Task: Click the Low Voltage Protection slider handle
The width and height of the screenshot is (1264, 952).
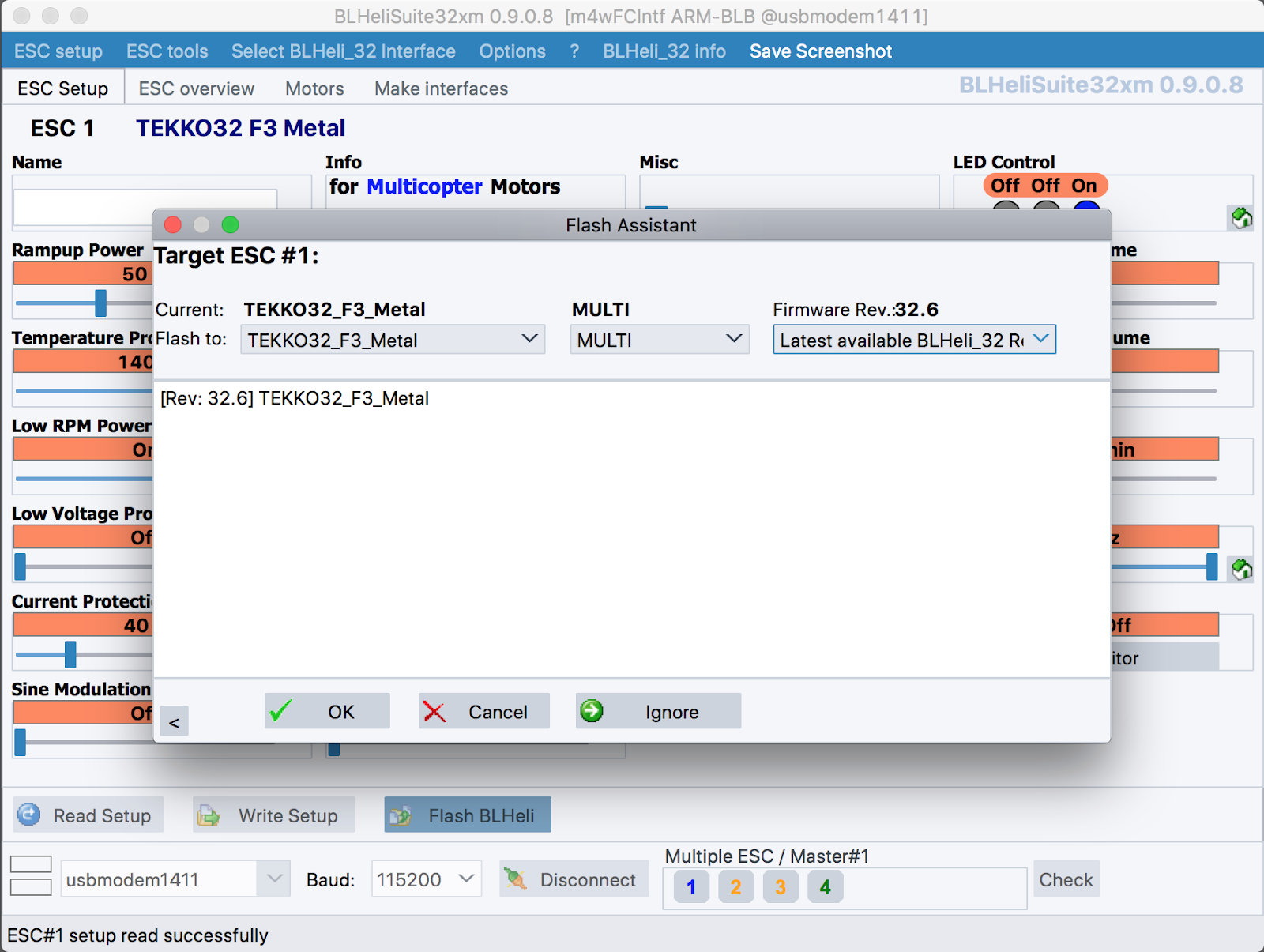Action: coord(21,566)
